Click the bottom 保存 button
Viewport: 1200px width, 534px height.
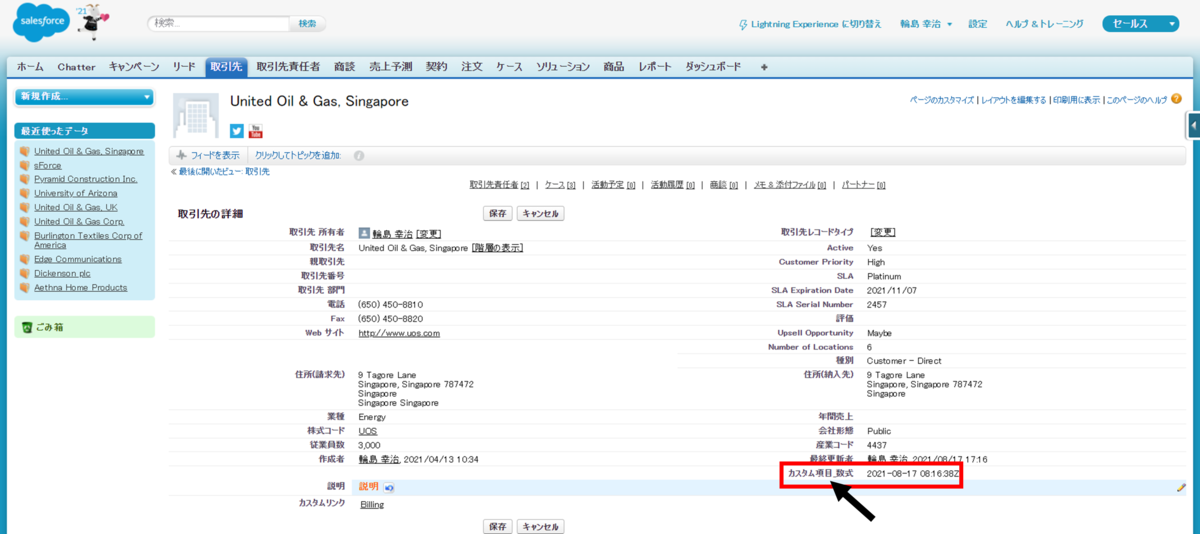click(498, 526)
